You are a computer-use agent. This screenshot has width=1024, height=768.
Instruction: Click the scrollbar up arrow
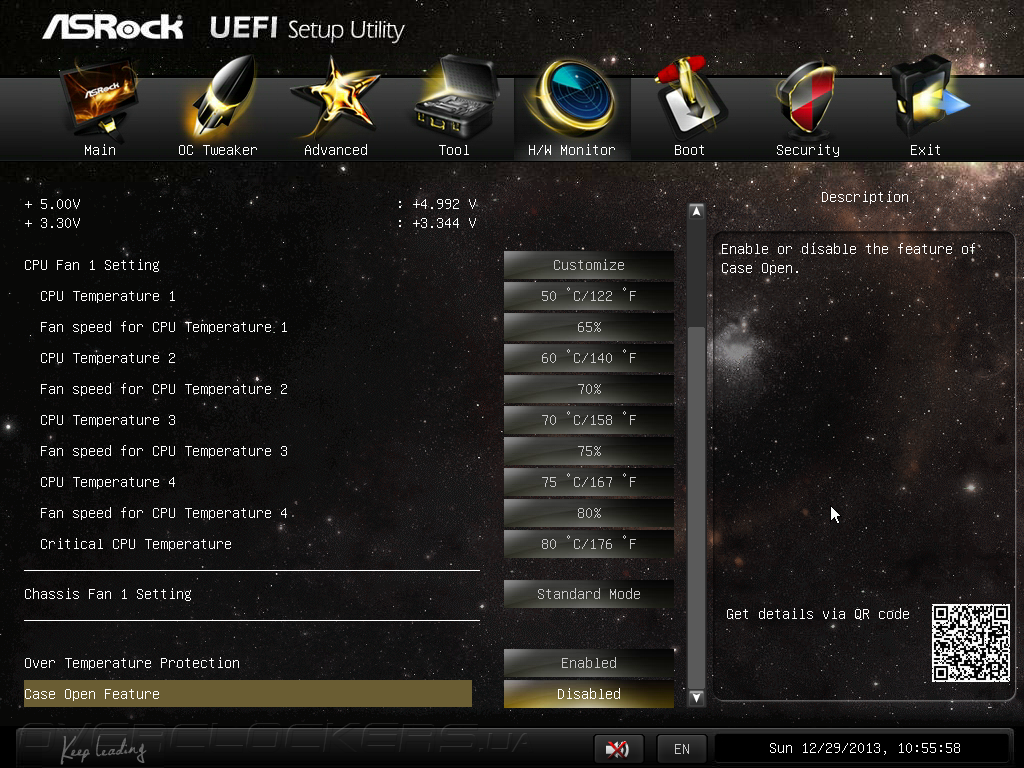pyautogui.click(x=696, y=212)
